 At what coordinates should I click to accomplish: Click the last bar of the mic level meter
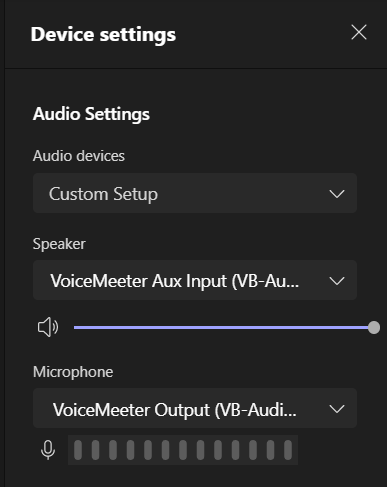click(x=288, y=450)
